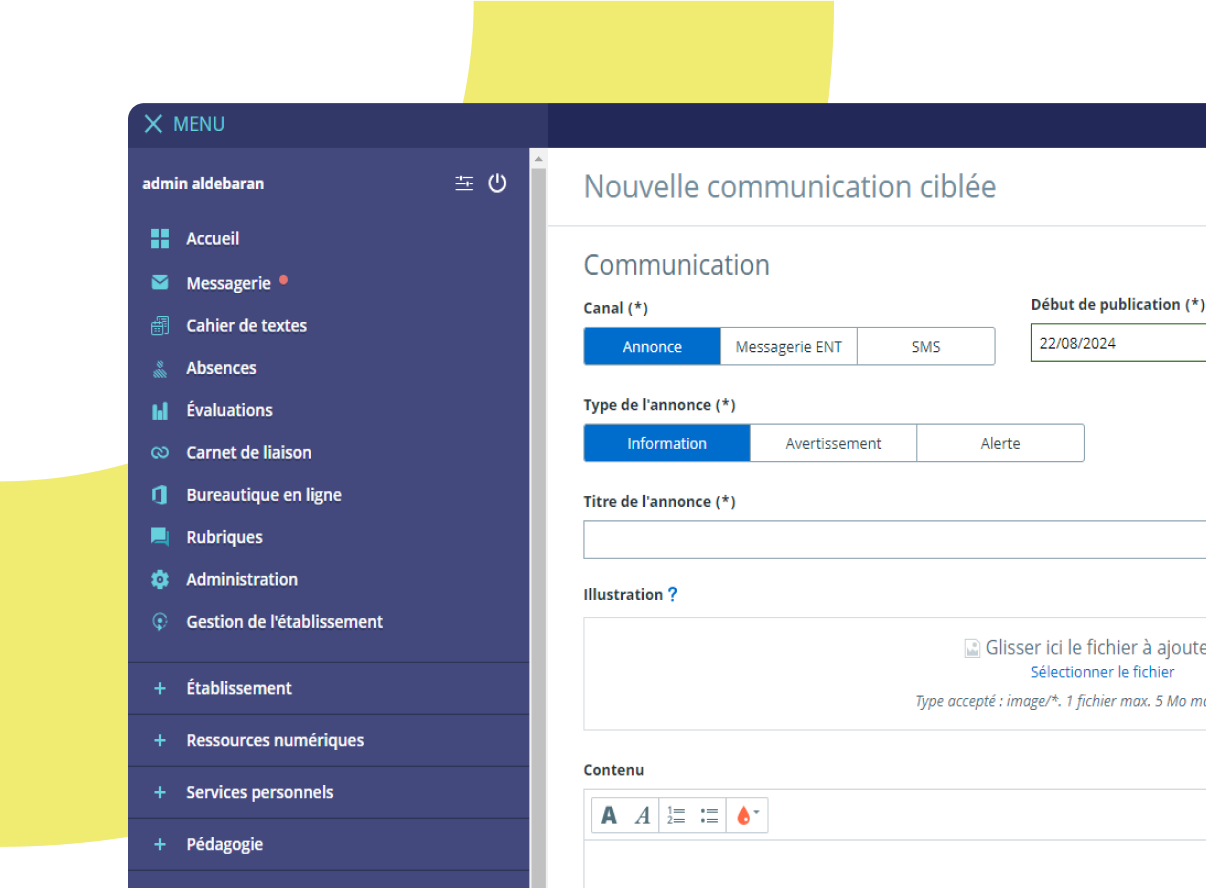Expand the Établissement section
This screenshot has height=888, width=1206.
239,688
